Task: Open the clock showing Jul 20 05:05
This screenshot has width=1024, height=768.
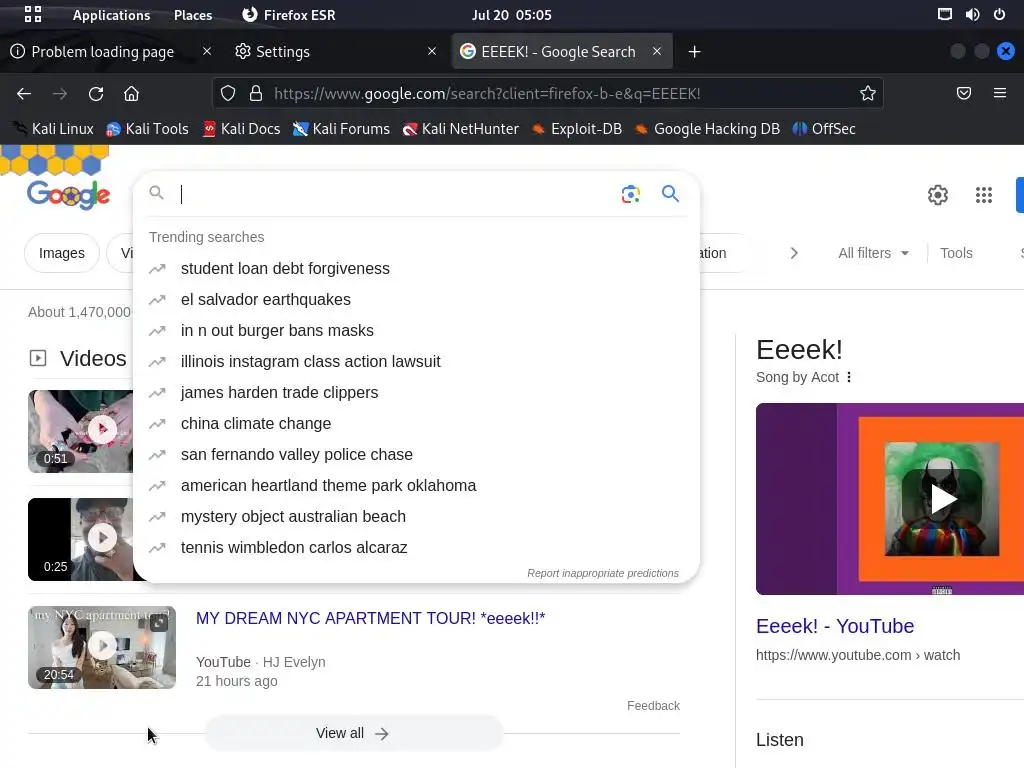Action: 511,15
